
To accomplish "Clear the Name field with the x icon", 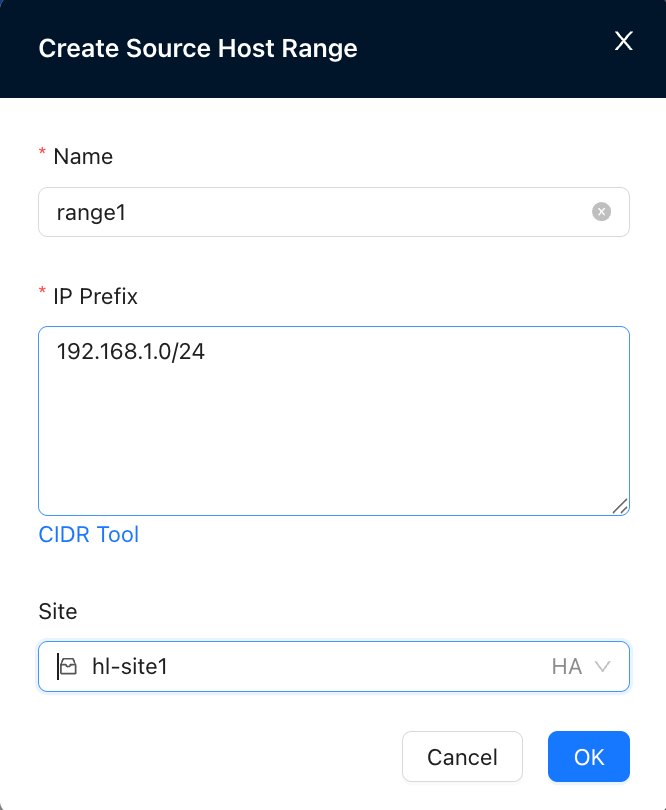I will [601, 212].
